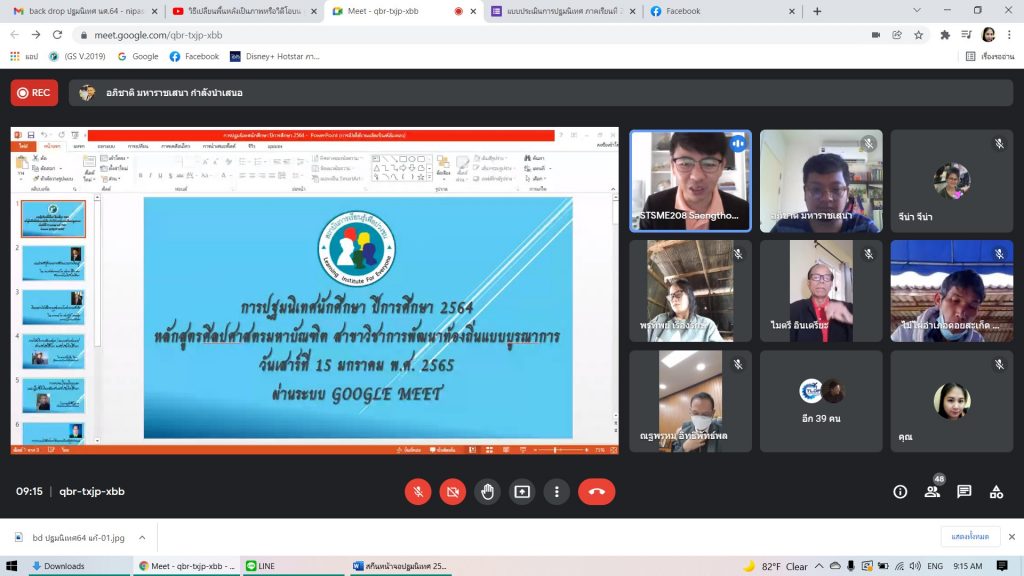
Task: Hang up with the red leave call button
Action: (x=596, y=491)
